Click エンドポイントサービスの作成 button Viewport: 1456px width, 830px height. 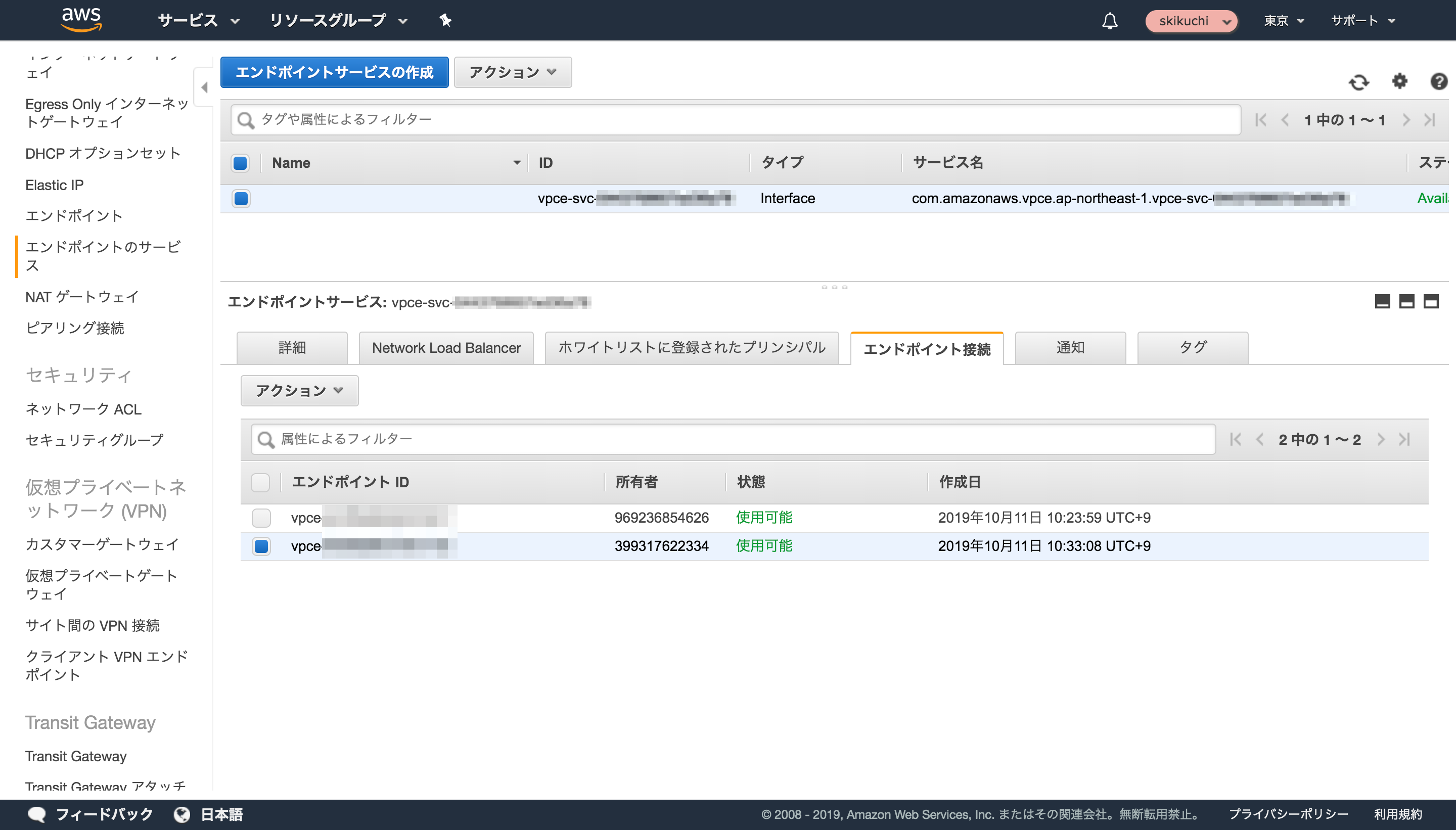[x=335, y=72]
